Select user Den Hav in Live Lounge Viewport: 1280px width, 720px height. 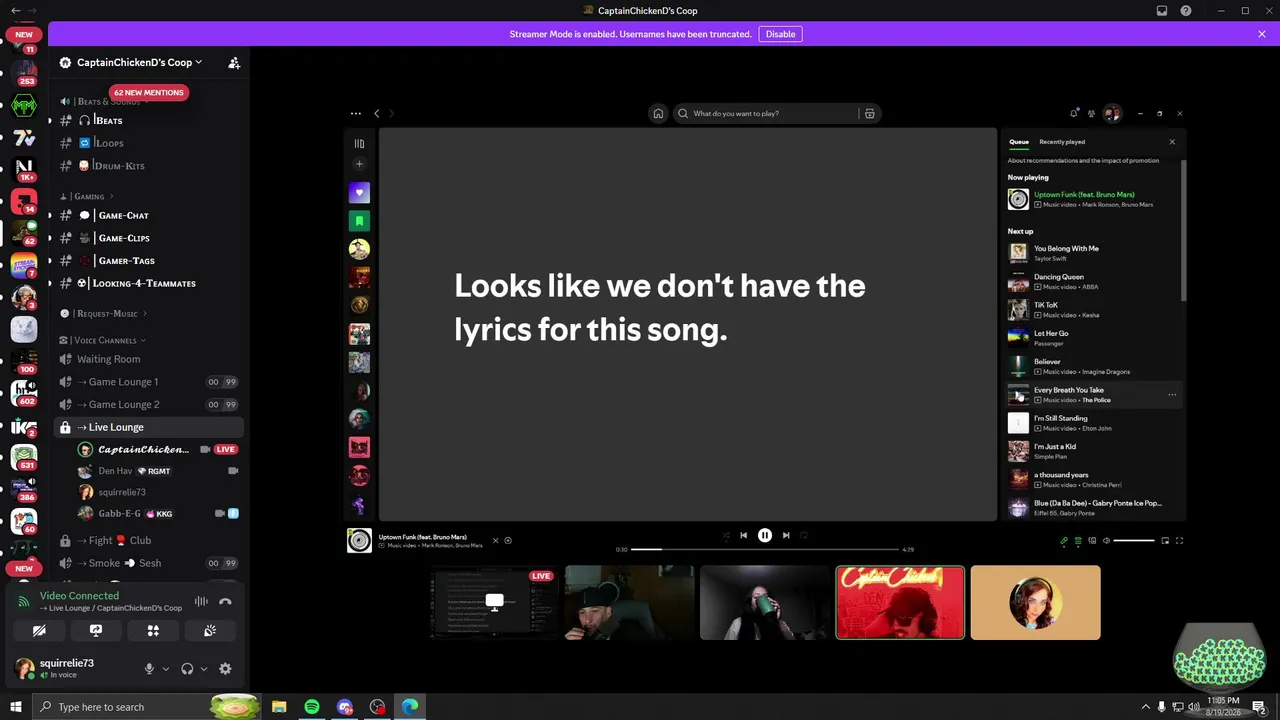tap(160, 471)
